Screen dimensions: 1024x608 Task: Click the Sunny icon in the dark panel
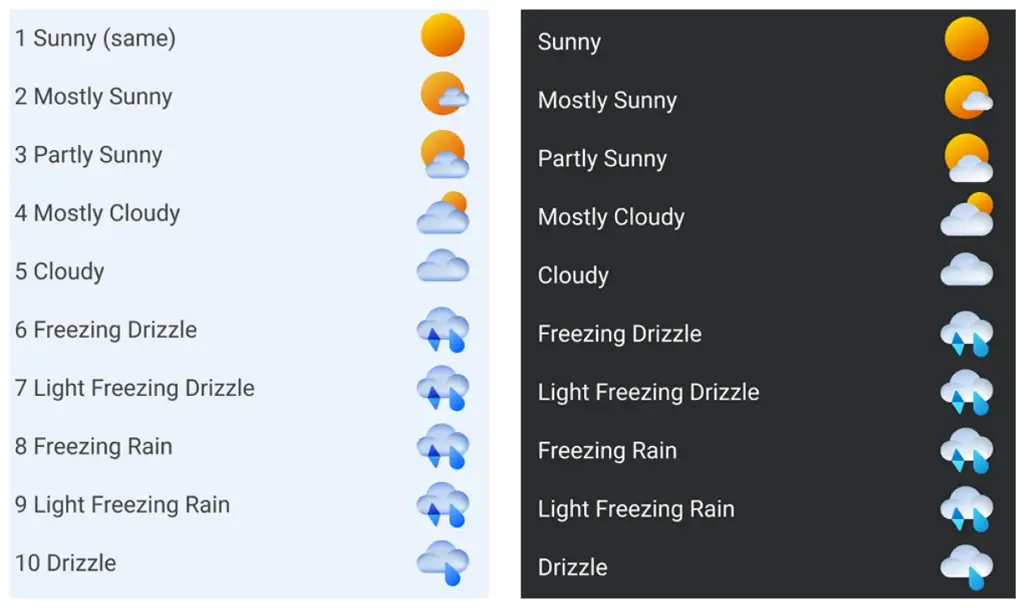click(x=966, y=40)
